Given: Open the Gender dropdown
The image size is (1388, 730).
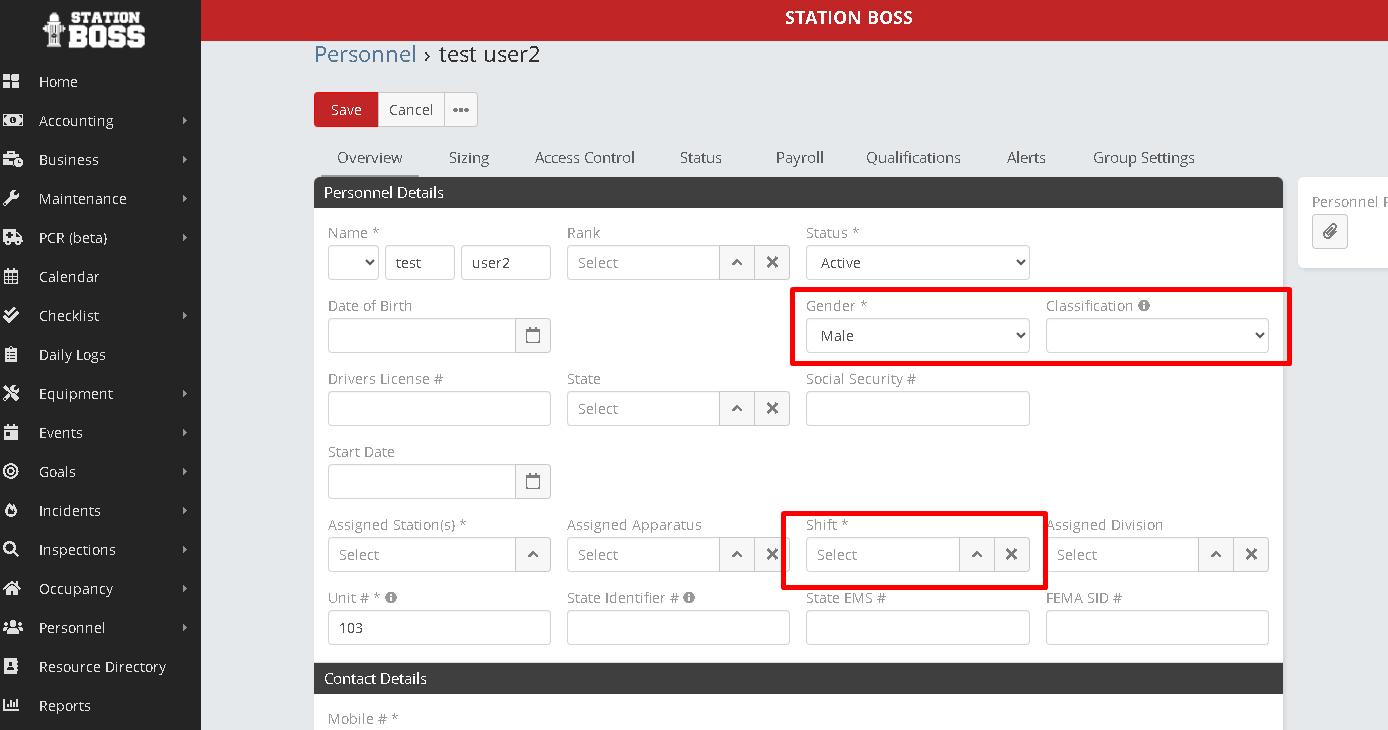Looking at the screenshot, I should click(917, 336).
